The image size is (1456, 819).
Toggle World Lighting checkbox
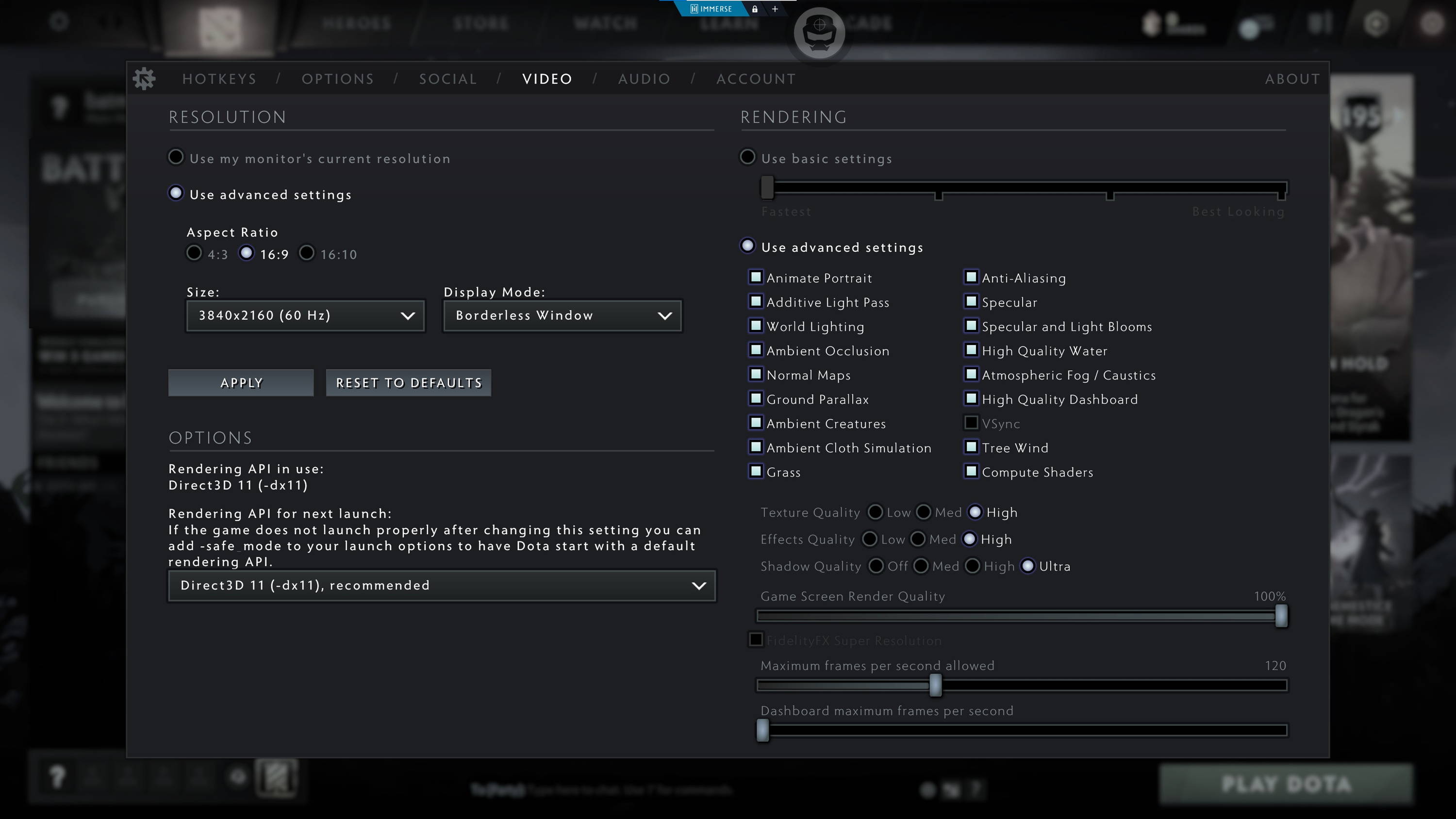click(756, 326)
